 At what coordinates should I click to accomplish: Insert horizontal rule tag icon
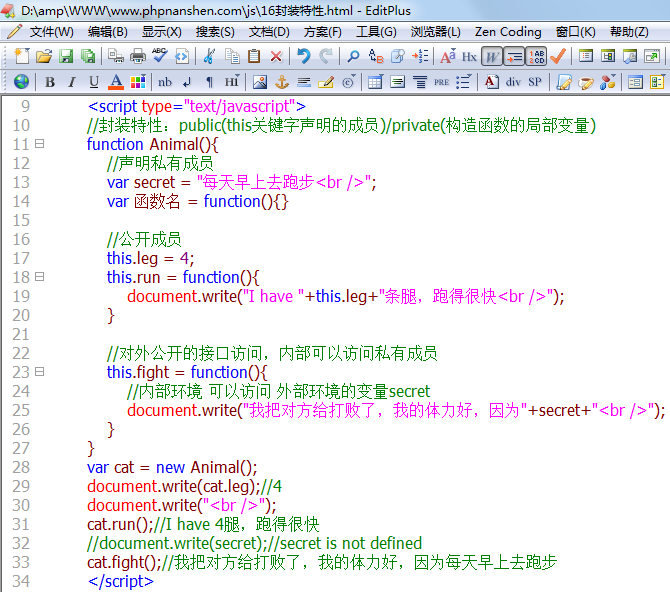(304, 81)
